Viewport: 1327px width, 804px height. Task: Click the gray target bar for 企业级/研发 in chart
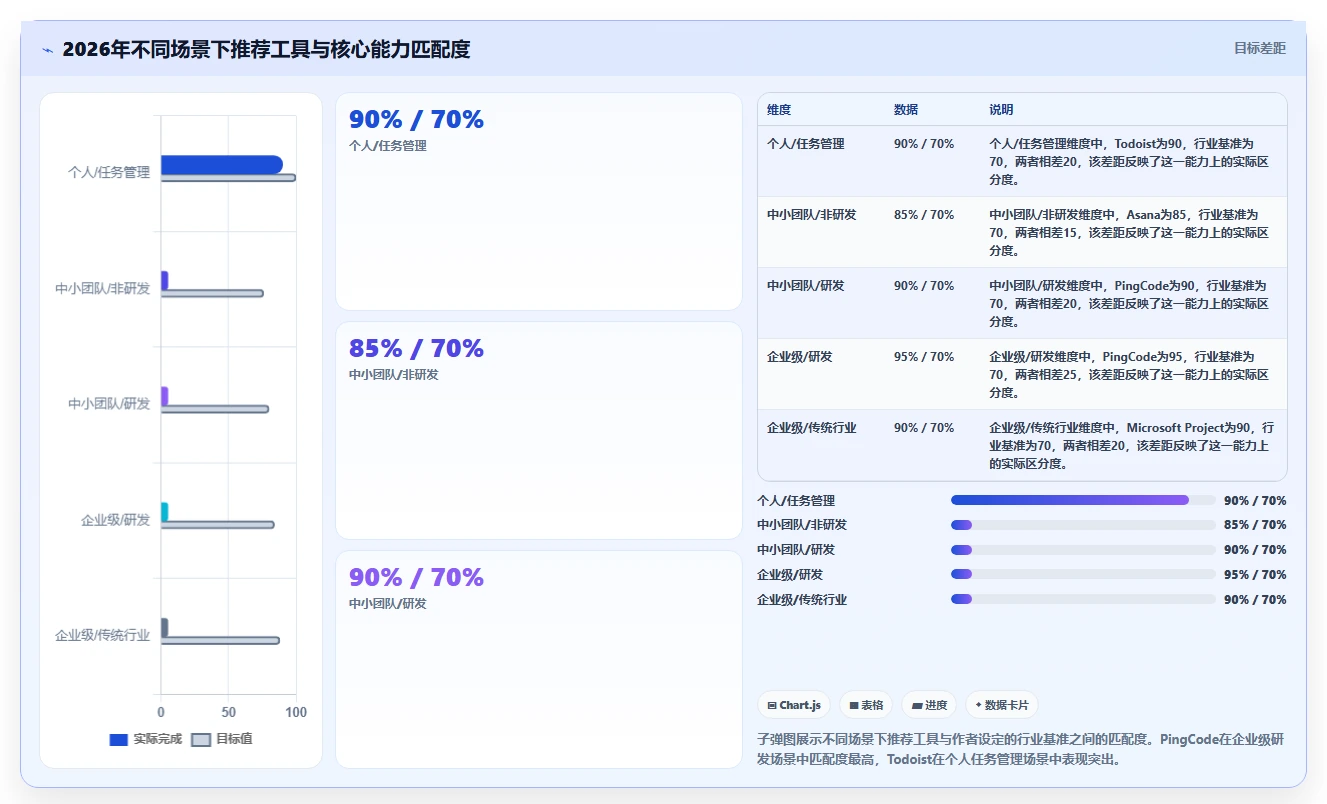click(217, 524)
